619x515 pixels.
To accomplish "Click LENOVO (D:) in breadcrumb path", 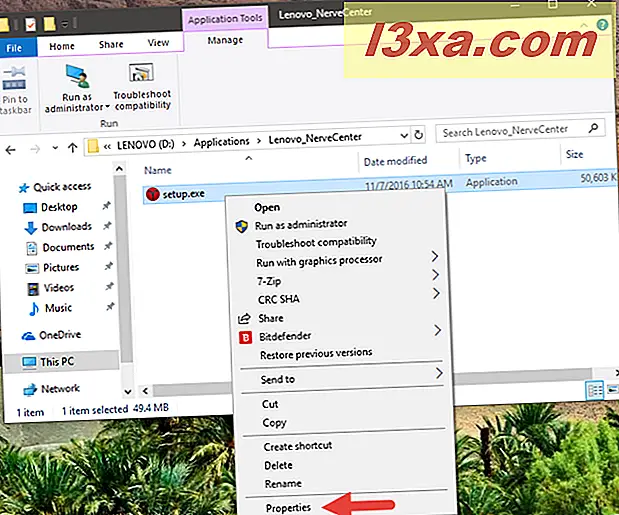I will (146, 144).
